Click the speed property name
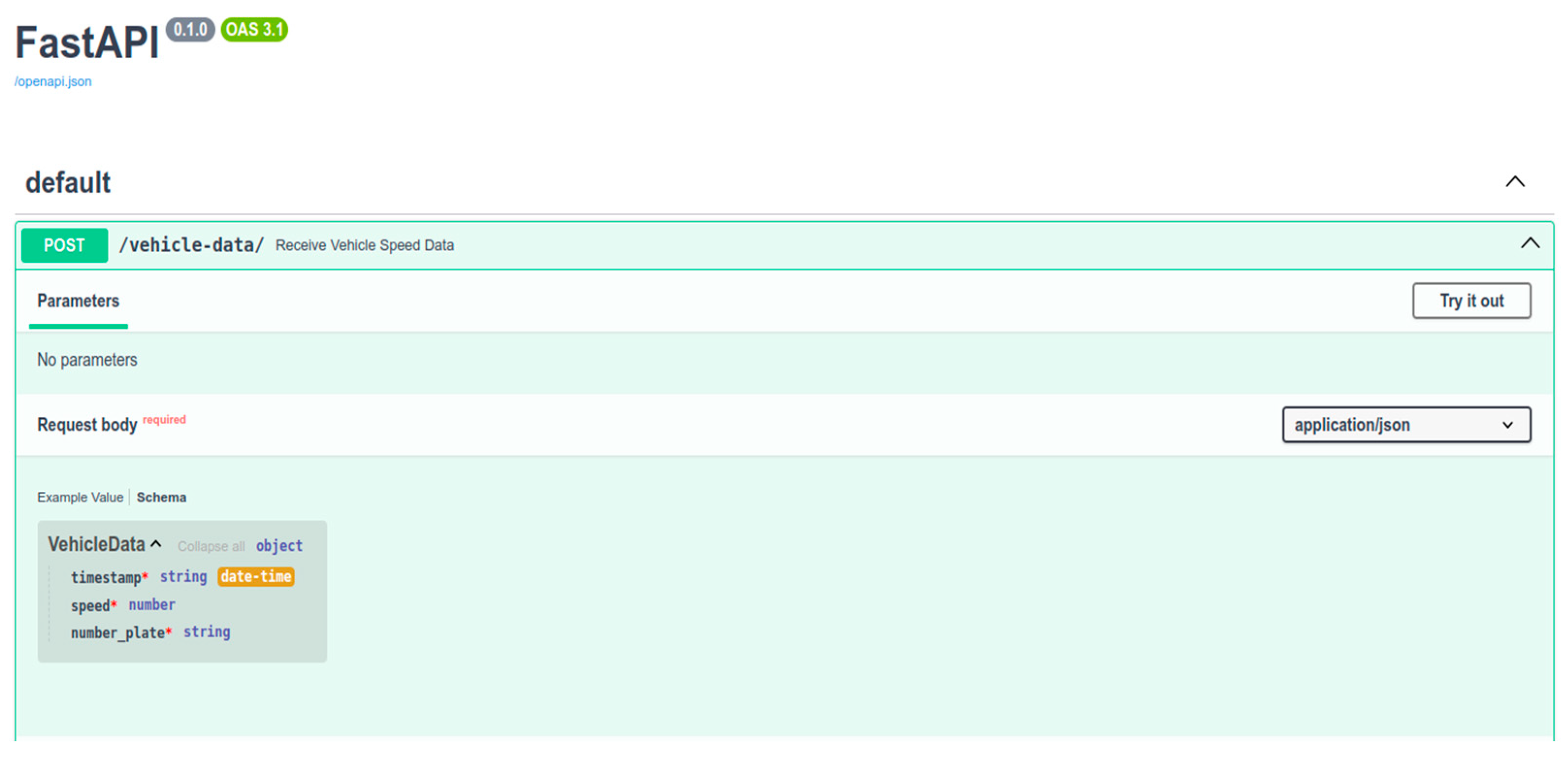 (x=90, y=606)
